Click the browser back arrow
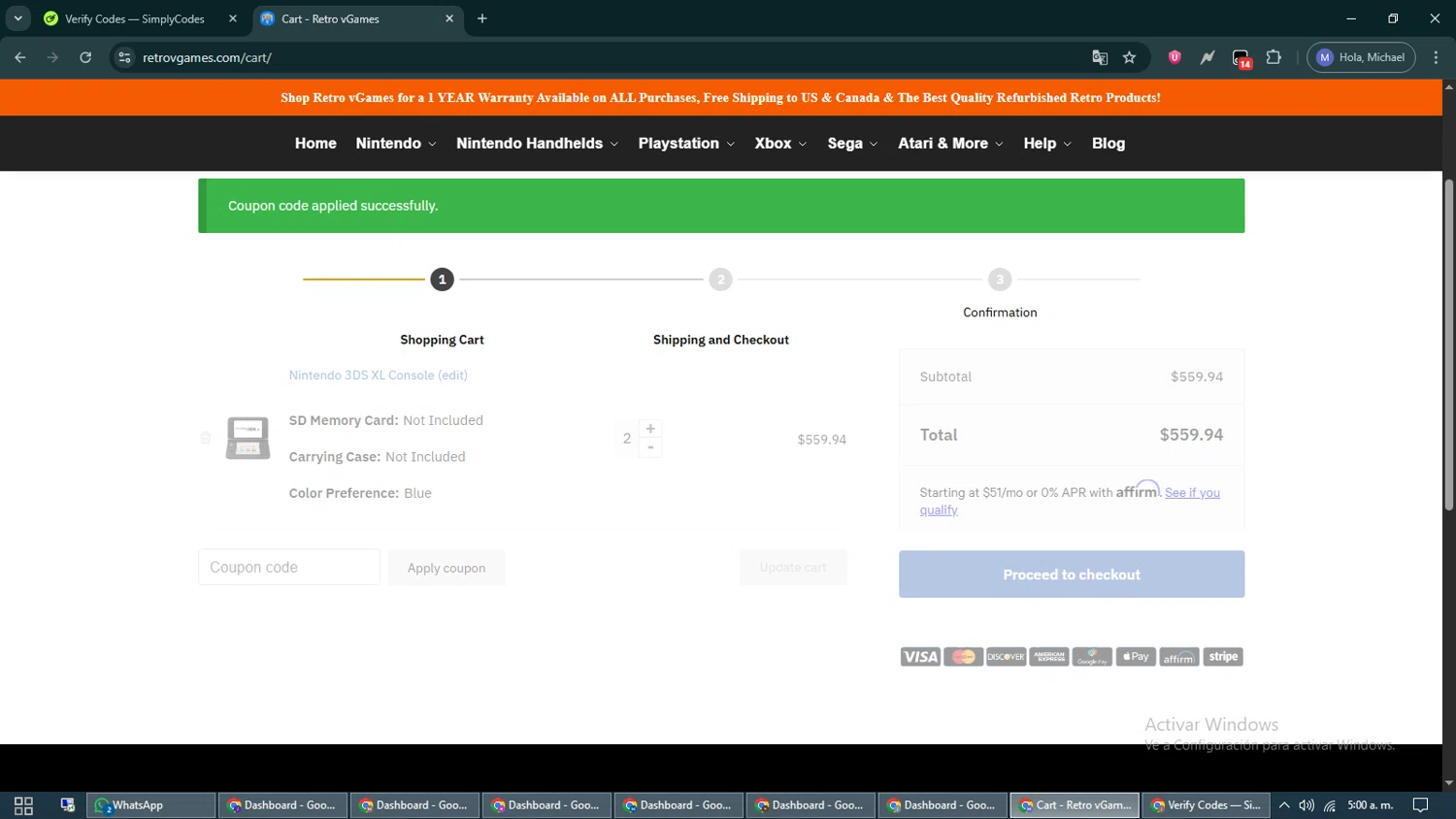This screenshot has height=819, width=1456. click(x=20, y=57)
